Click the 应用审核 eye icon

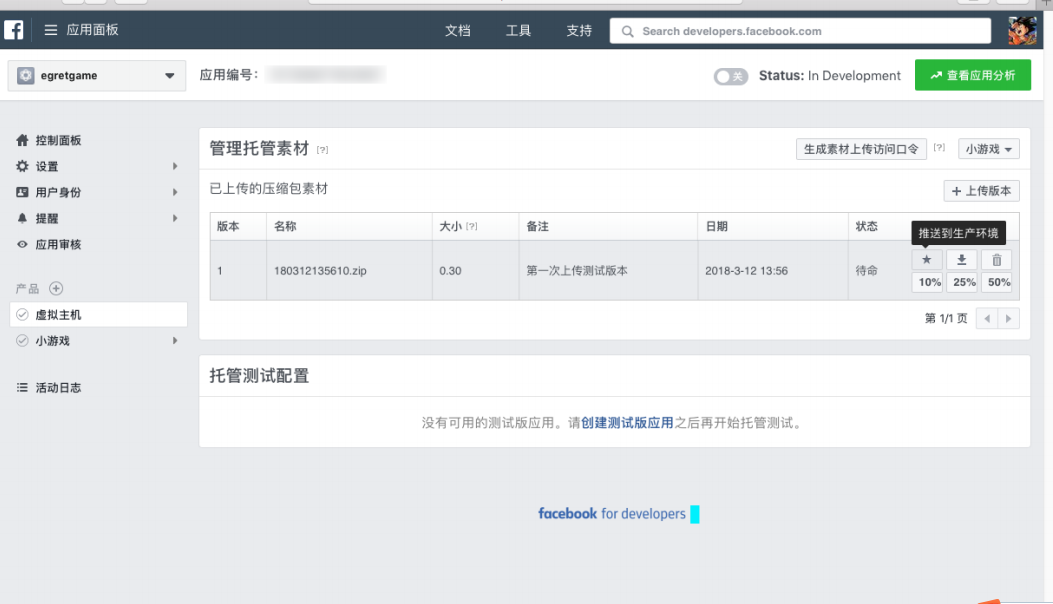coord(21,244)
